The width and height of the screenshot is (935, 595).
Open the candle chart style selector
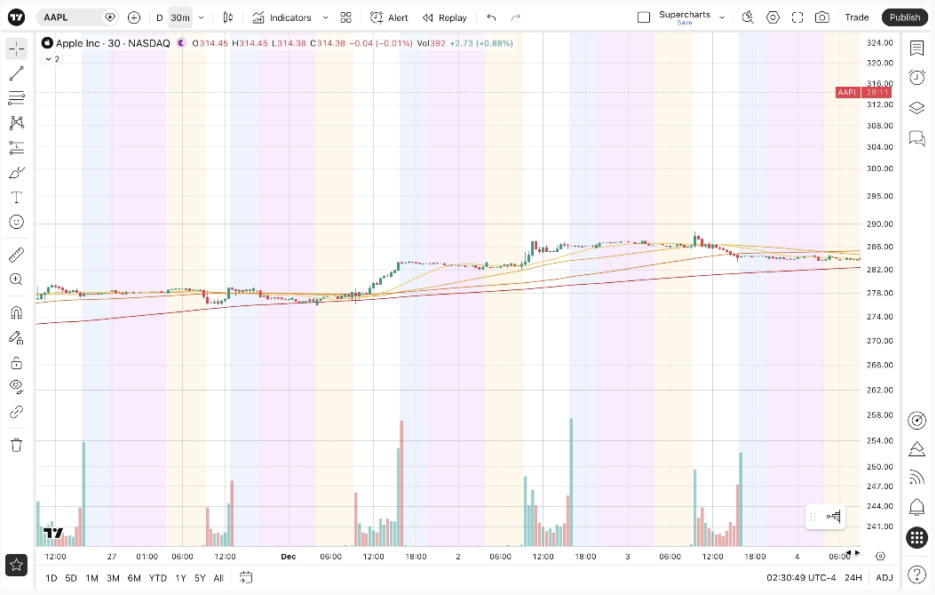pos(228,17)
